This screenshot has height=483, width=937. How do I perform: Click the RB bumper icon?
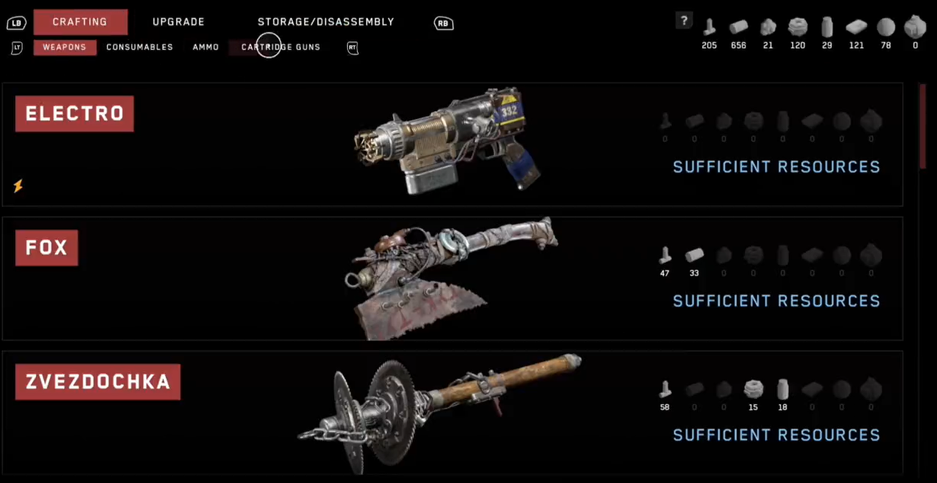point(443,23)
